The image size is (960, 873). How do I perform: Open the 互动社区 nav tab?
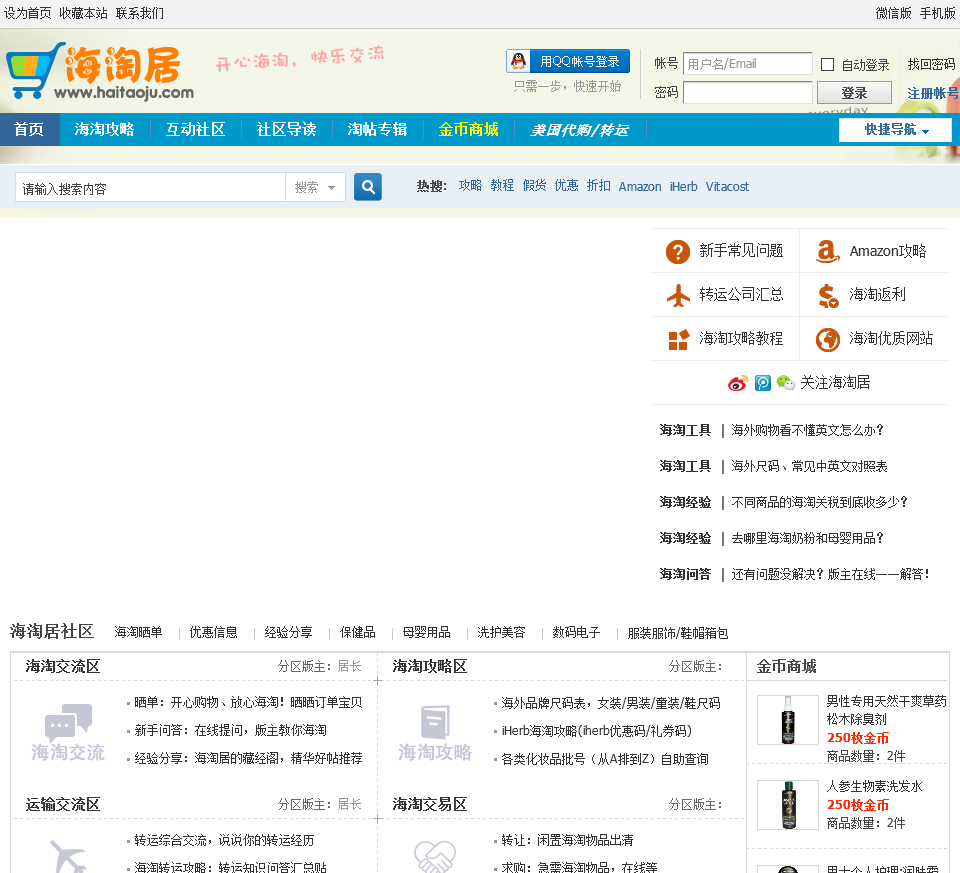195,129
